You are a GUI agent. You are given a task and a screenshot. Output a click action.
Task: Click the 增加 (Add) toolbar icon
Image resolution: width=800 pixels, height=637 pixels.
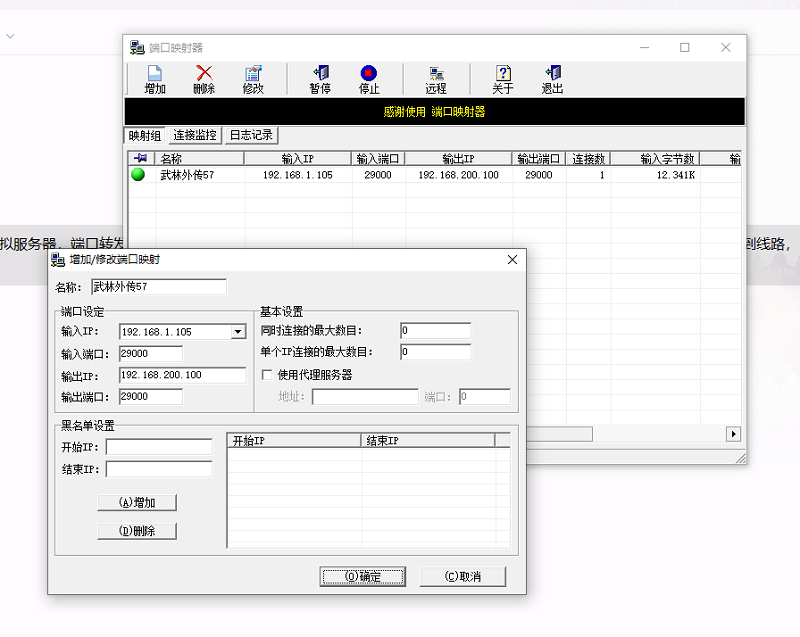point(155,80)
